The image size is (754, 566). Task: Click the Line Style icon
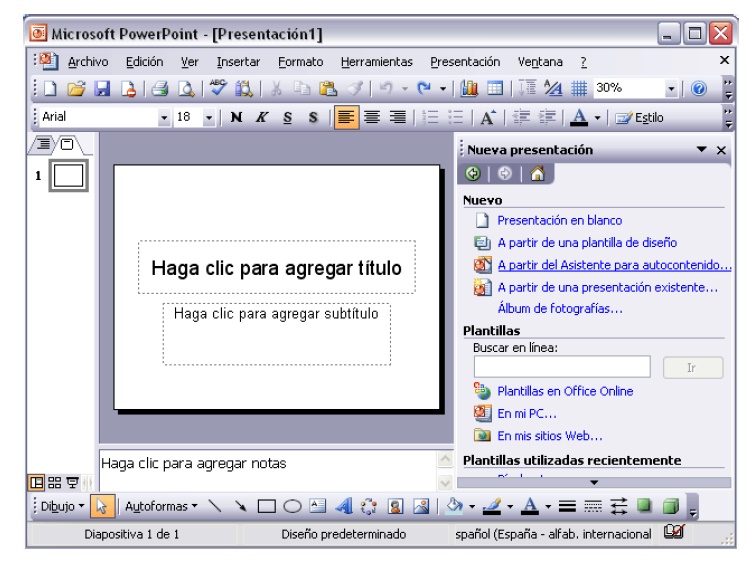tap(567, 506)
